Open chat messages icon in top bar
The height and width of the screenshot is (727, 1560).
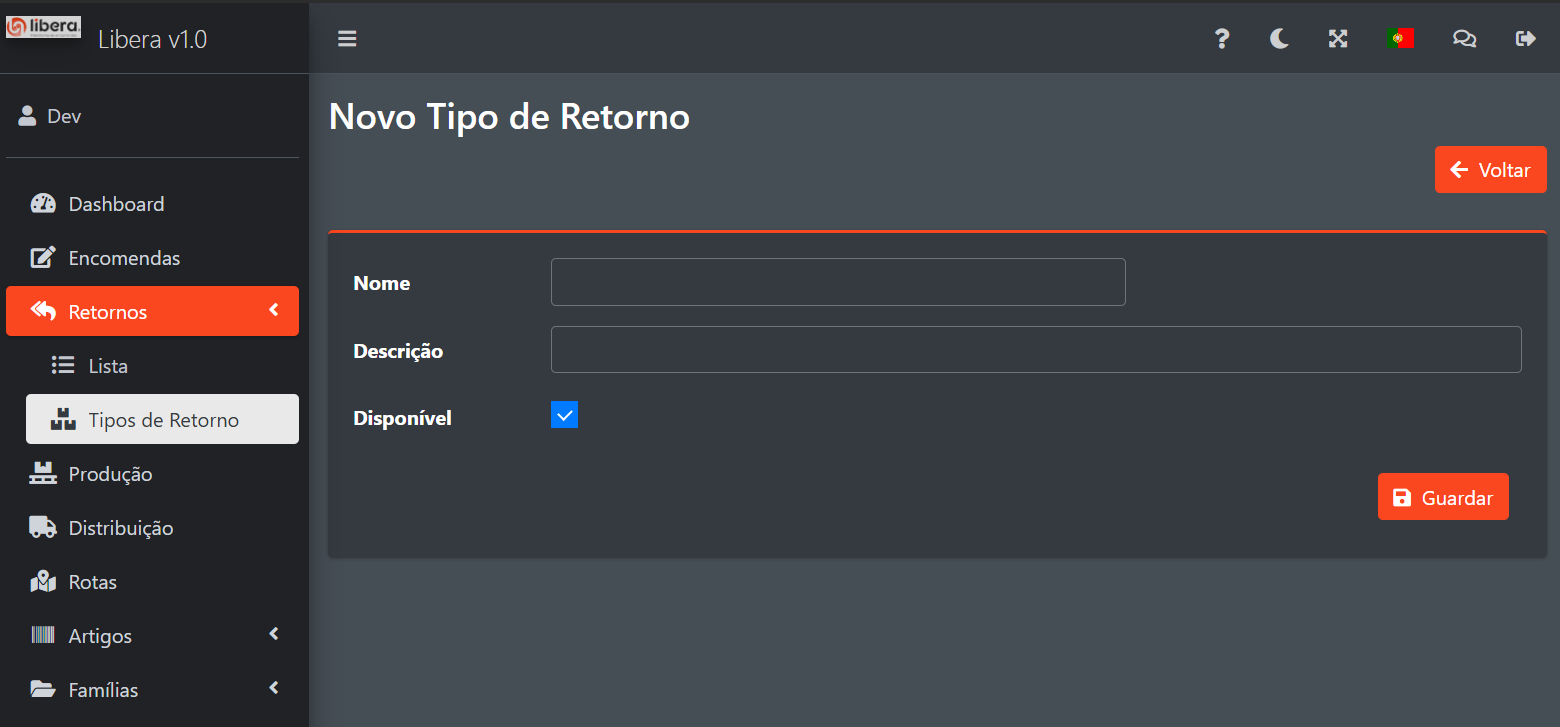[x=1464, y=39]
